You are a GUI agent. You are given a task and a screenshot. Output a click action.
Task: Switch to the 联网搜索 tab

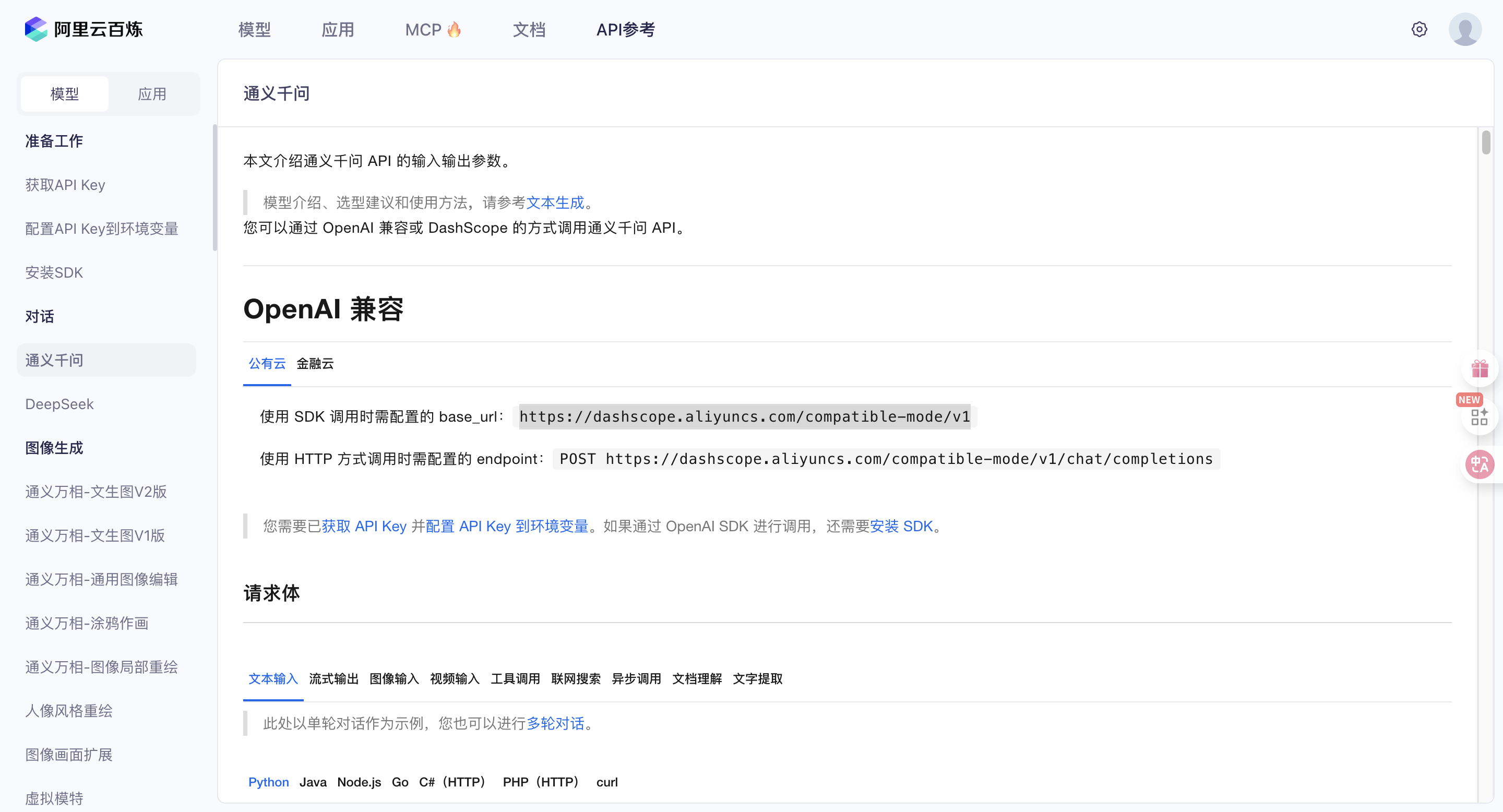click(576, 679)
